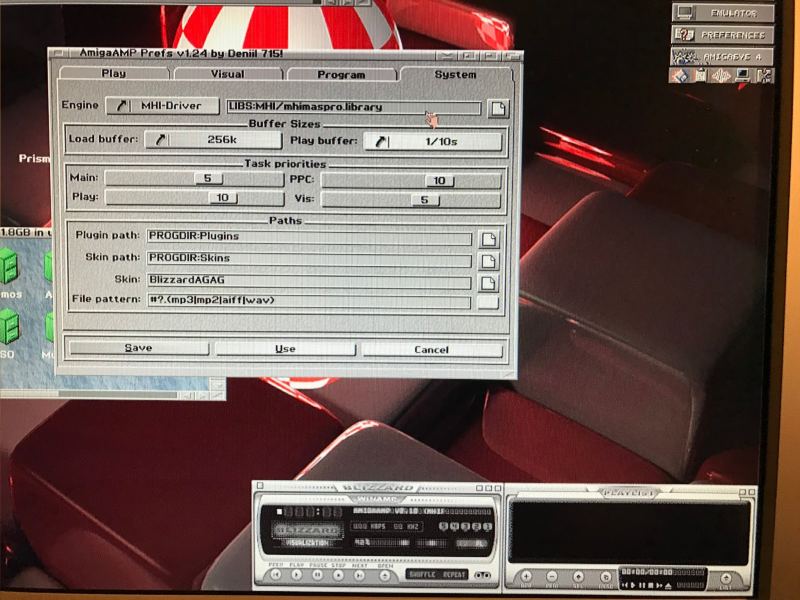Viewport: 800px width, 600px height.
Task: Toggle the player's PL playlist button
Action: tap(479, 544)
